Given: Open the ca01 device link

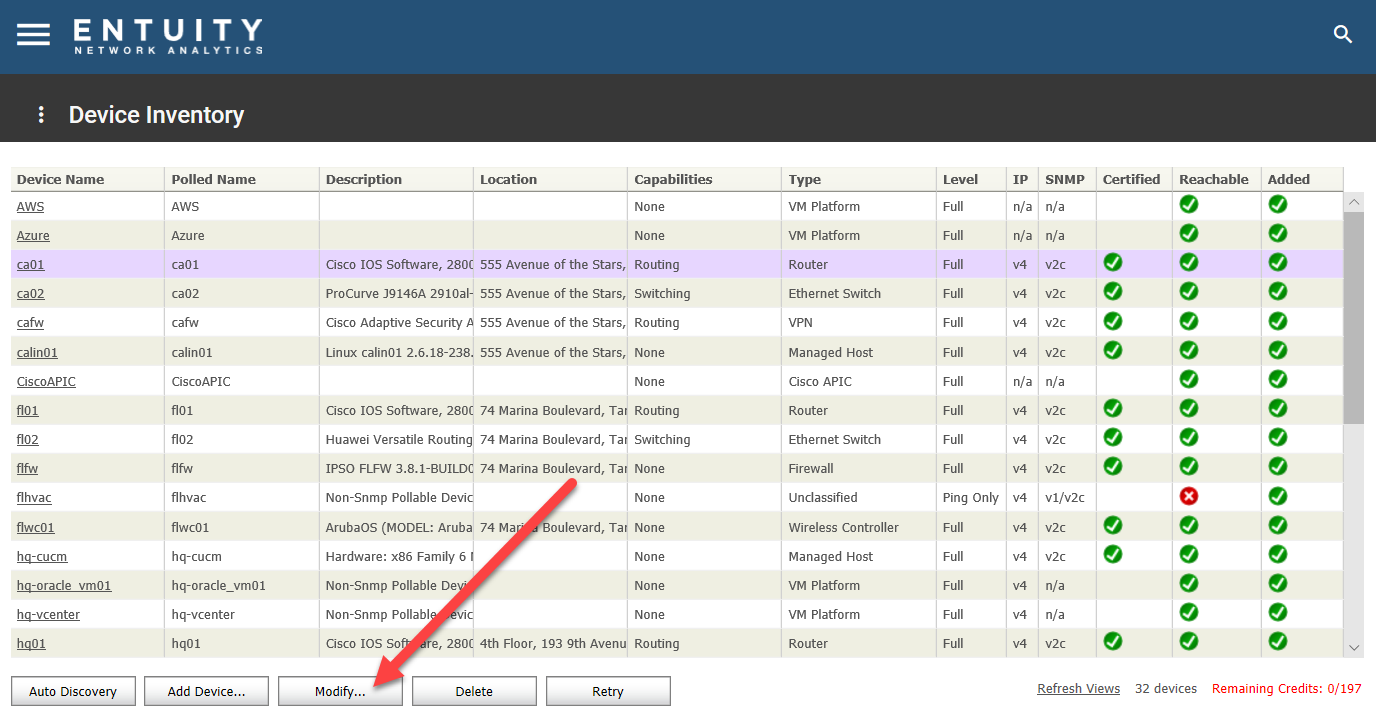Looking at the screenshot, I should 30,265.
